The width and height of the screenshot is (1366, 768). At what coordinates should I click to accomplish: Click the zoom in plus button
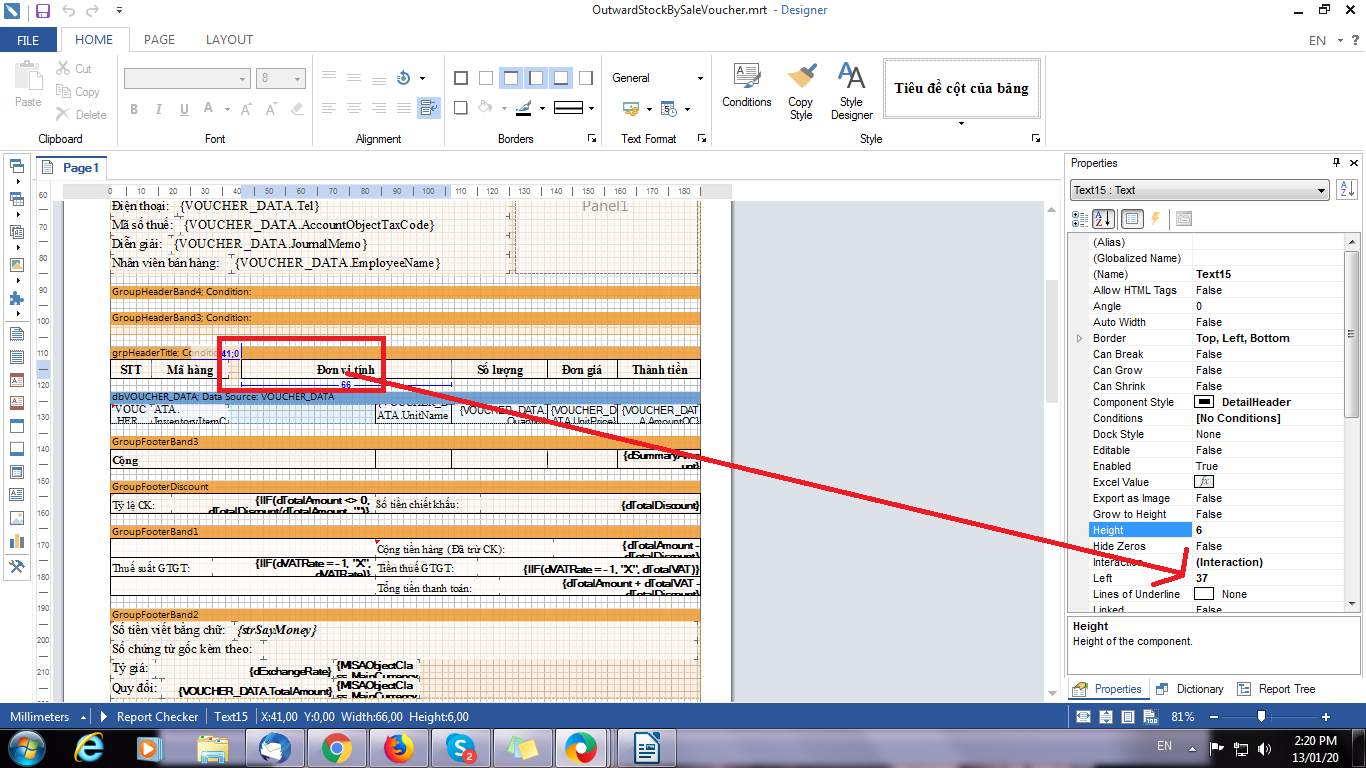(x=1326, y=717)
